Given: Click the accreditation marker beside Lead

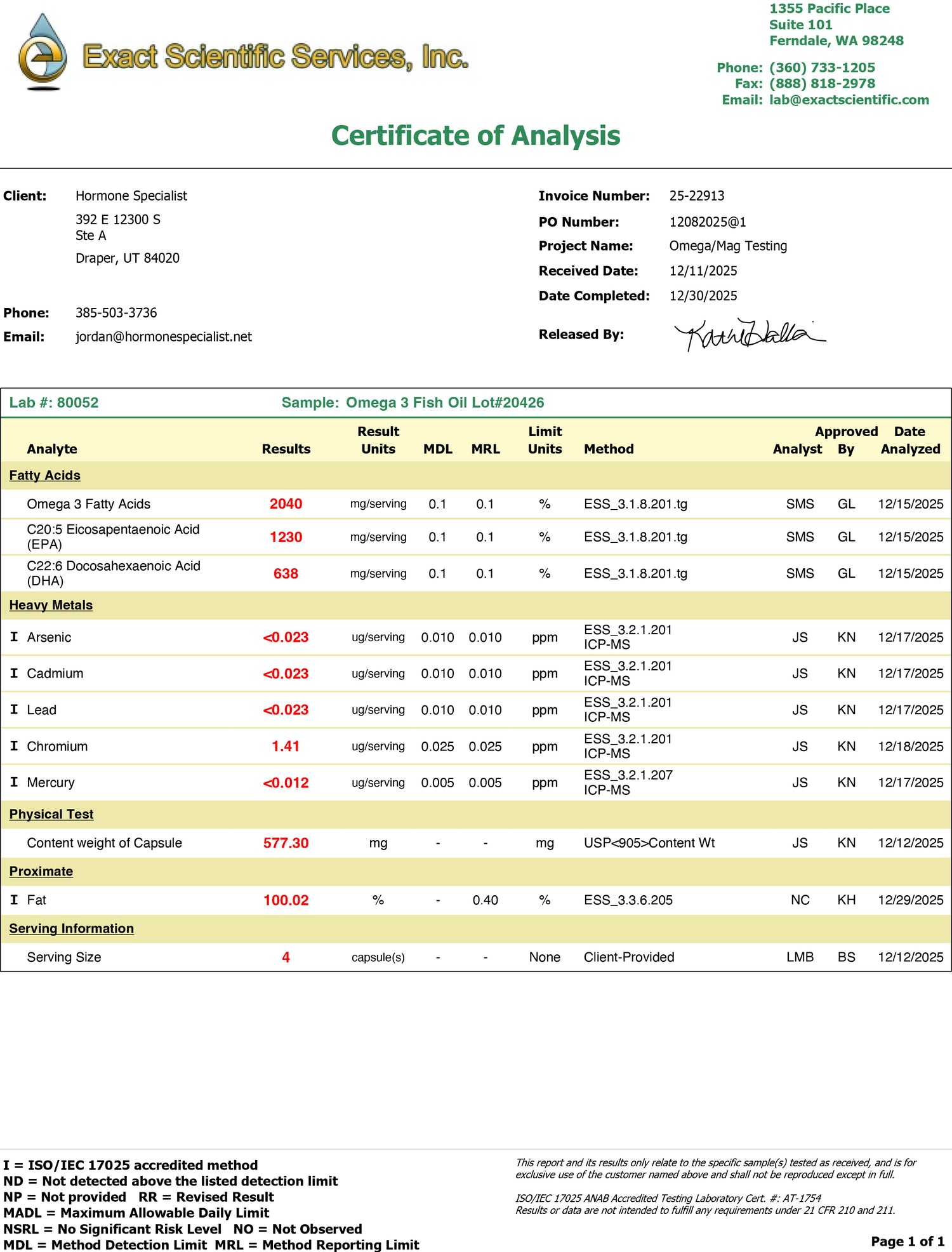Looking at the screenshot, I should 14,709.
